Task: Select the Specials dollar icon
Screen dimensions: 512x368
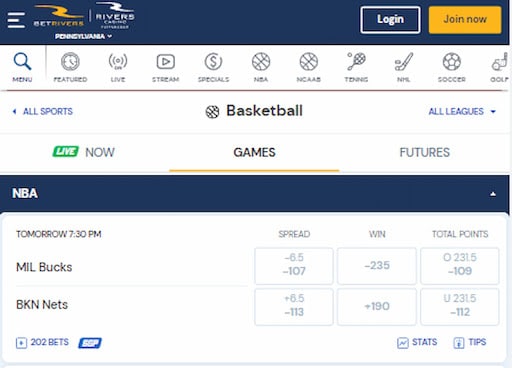Action: (x=213, y=62)
